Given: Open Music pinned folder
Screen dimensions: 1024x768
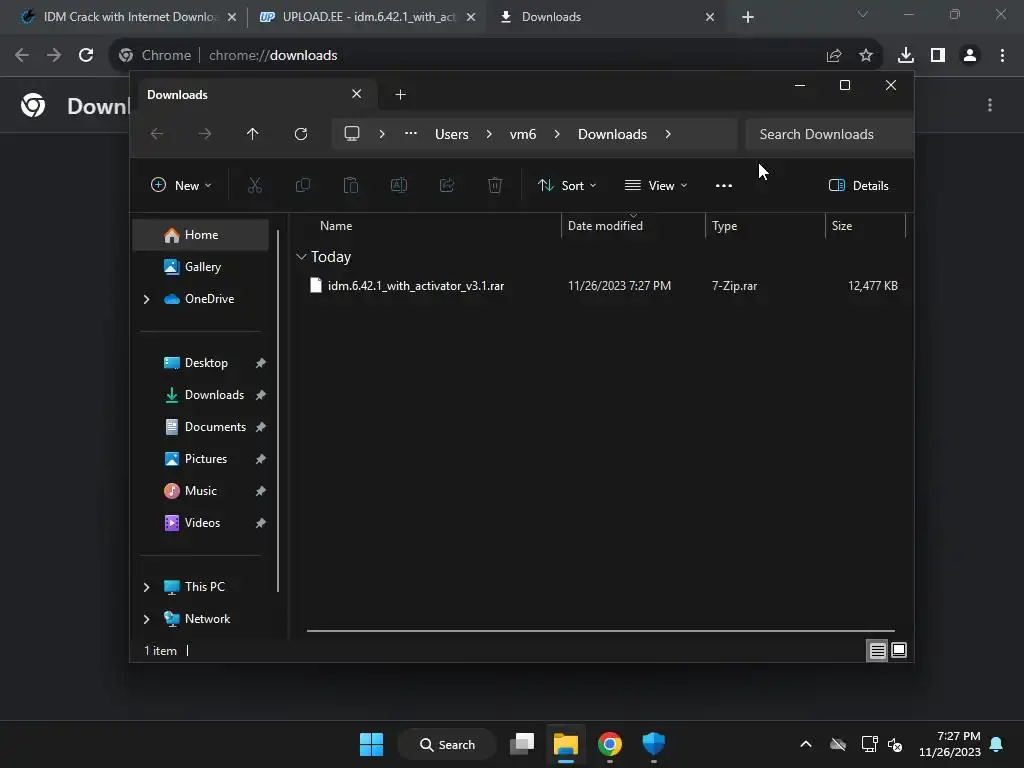Looking at the screenshot, I should point(201,491).
